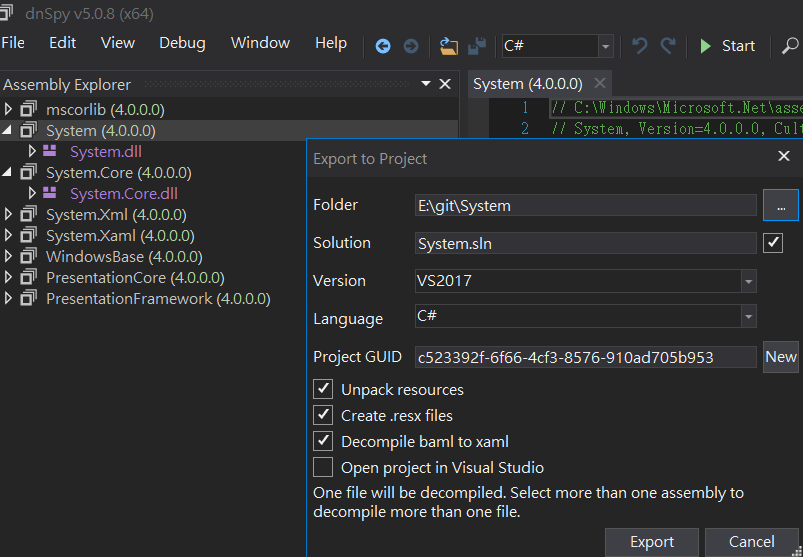Select WindowsBase (4.0.0.0) in the tree

pos(124,256)
